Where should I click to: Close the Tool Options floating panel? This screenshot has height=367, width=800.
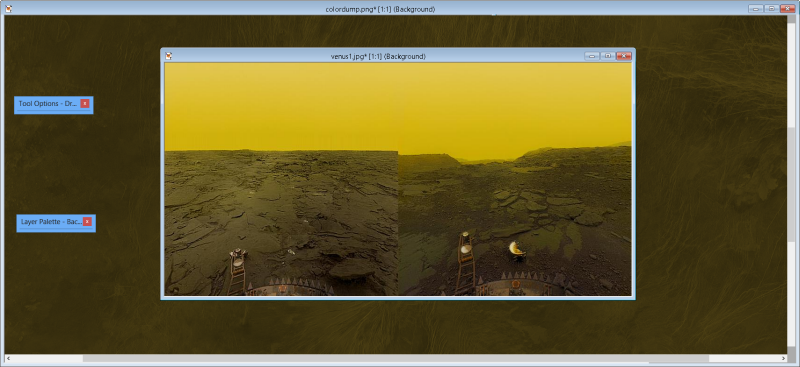coord(85,104)
